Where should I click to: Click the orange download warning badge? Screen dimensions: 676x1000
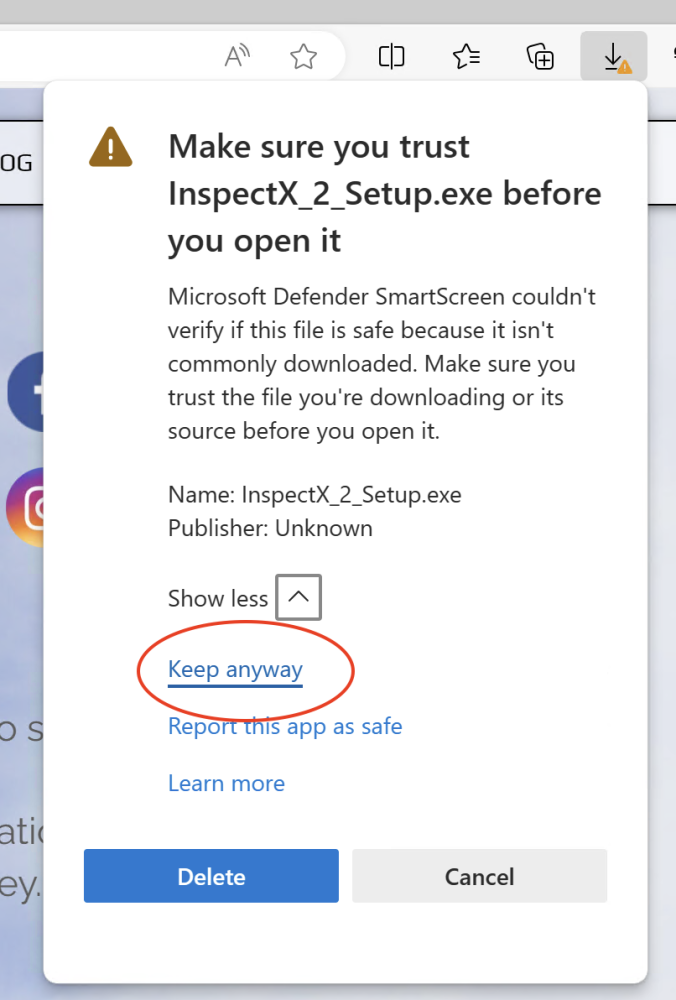tap(624, 67)
